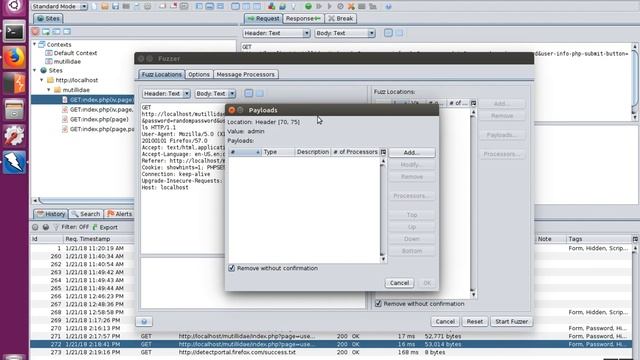Click the red shield icon in Sites toolbar
The image size is (640, 360).
coord(36,31)
